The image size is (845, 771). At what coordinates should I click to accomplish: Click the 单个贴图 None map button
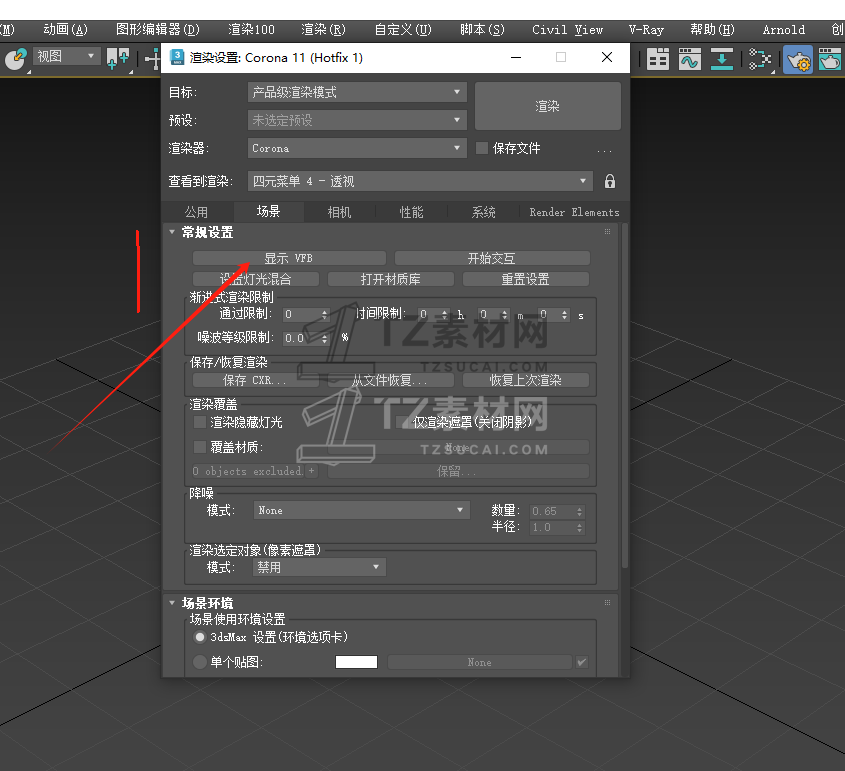click(480, 662)
